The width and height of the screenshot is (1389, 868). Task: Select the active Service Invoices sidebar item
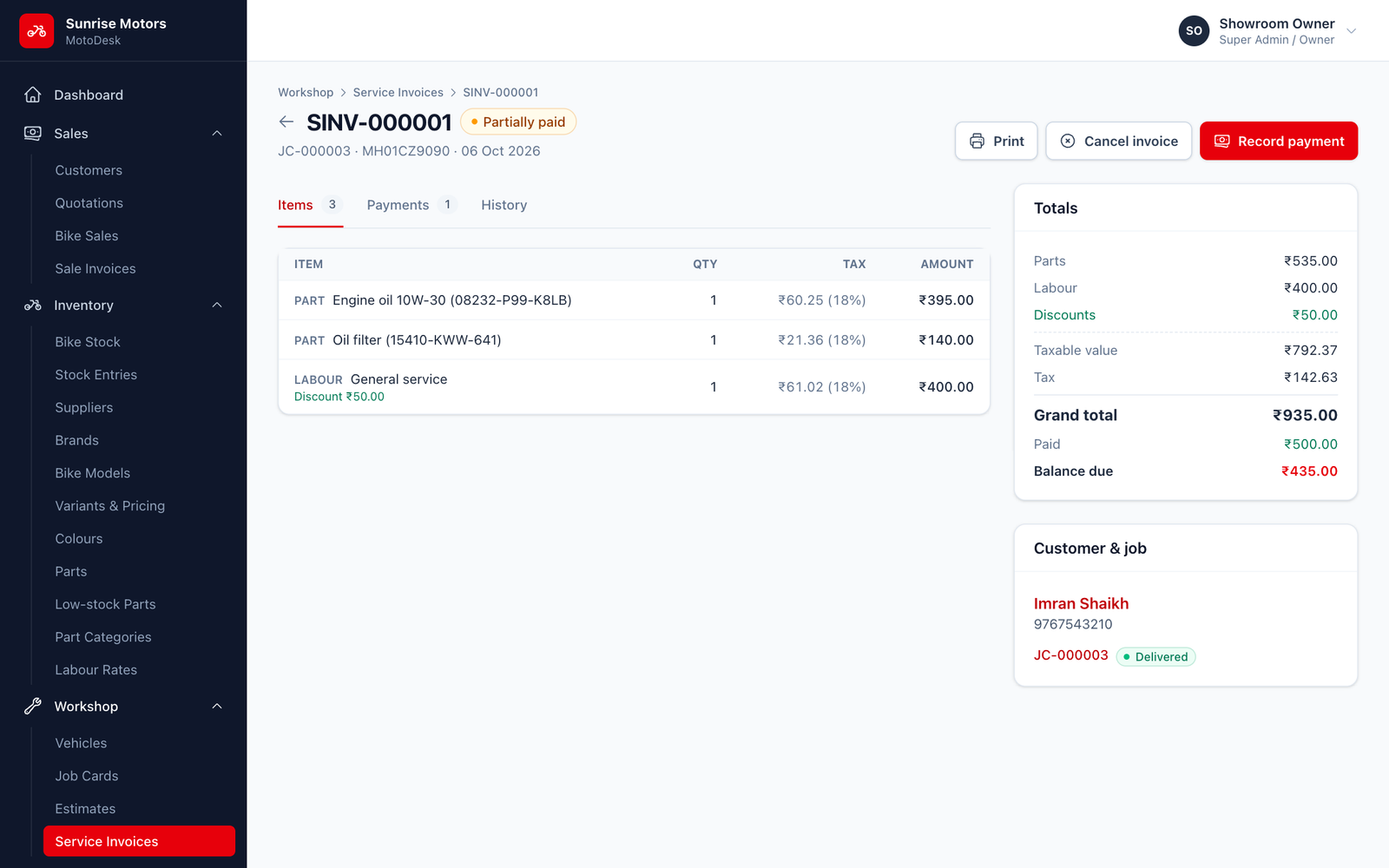pos(139,841)
